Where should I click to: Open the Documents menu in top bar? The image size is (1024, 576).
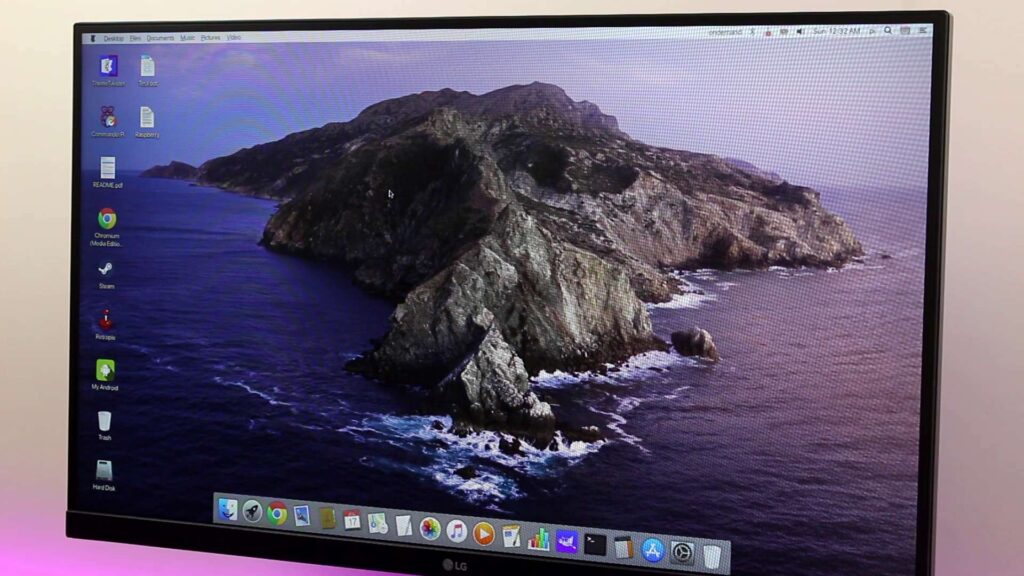[161, 39]
